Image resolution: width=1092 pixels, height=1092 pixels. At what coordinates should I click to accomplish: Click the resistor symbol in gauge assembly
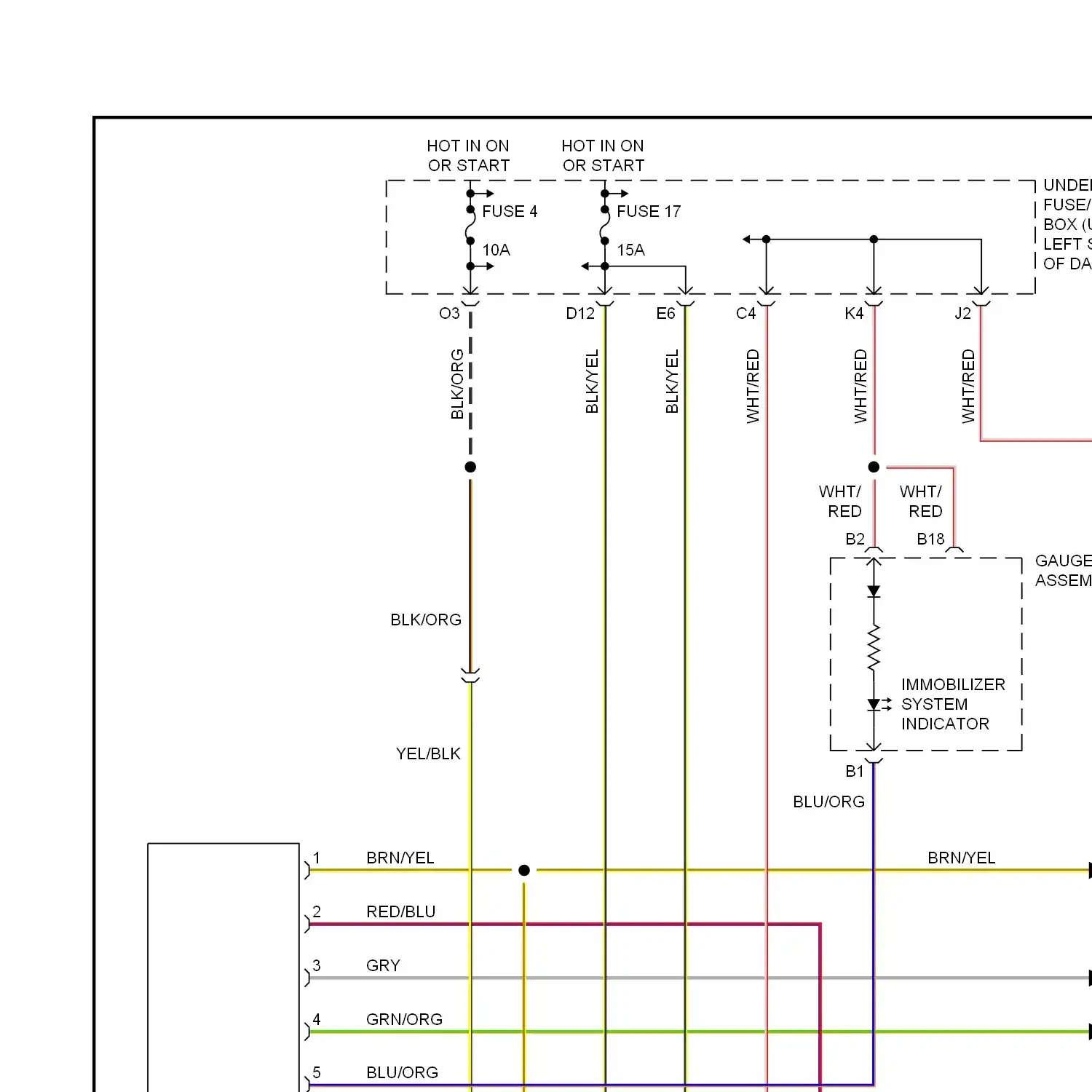click(x=874, y=648)
